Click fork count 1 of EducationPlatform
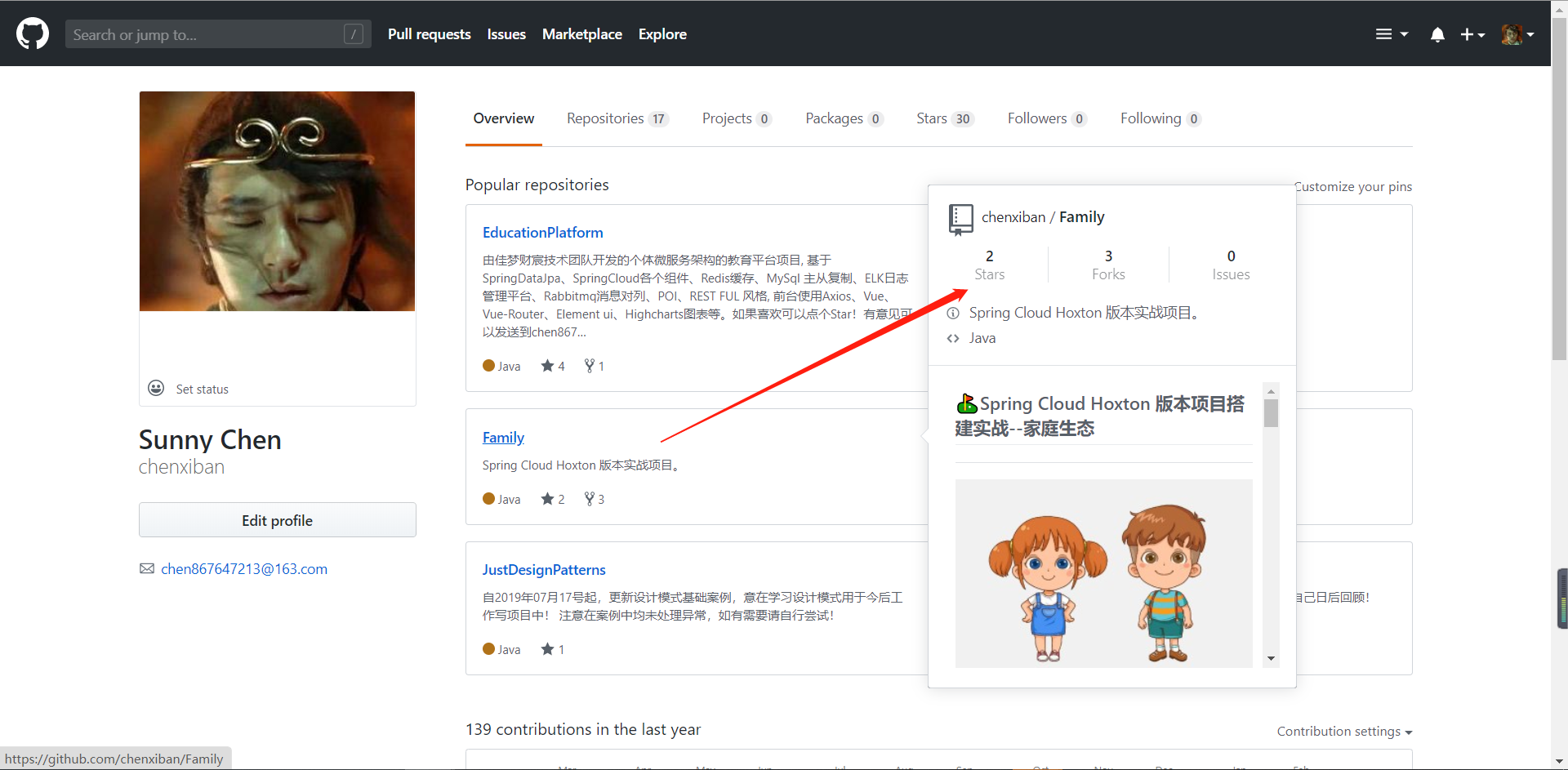Screen dimensions: 1568x770 click(595, 366)
